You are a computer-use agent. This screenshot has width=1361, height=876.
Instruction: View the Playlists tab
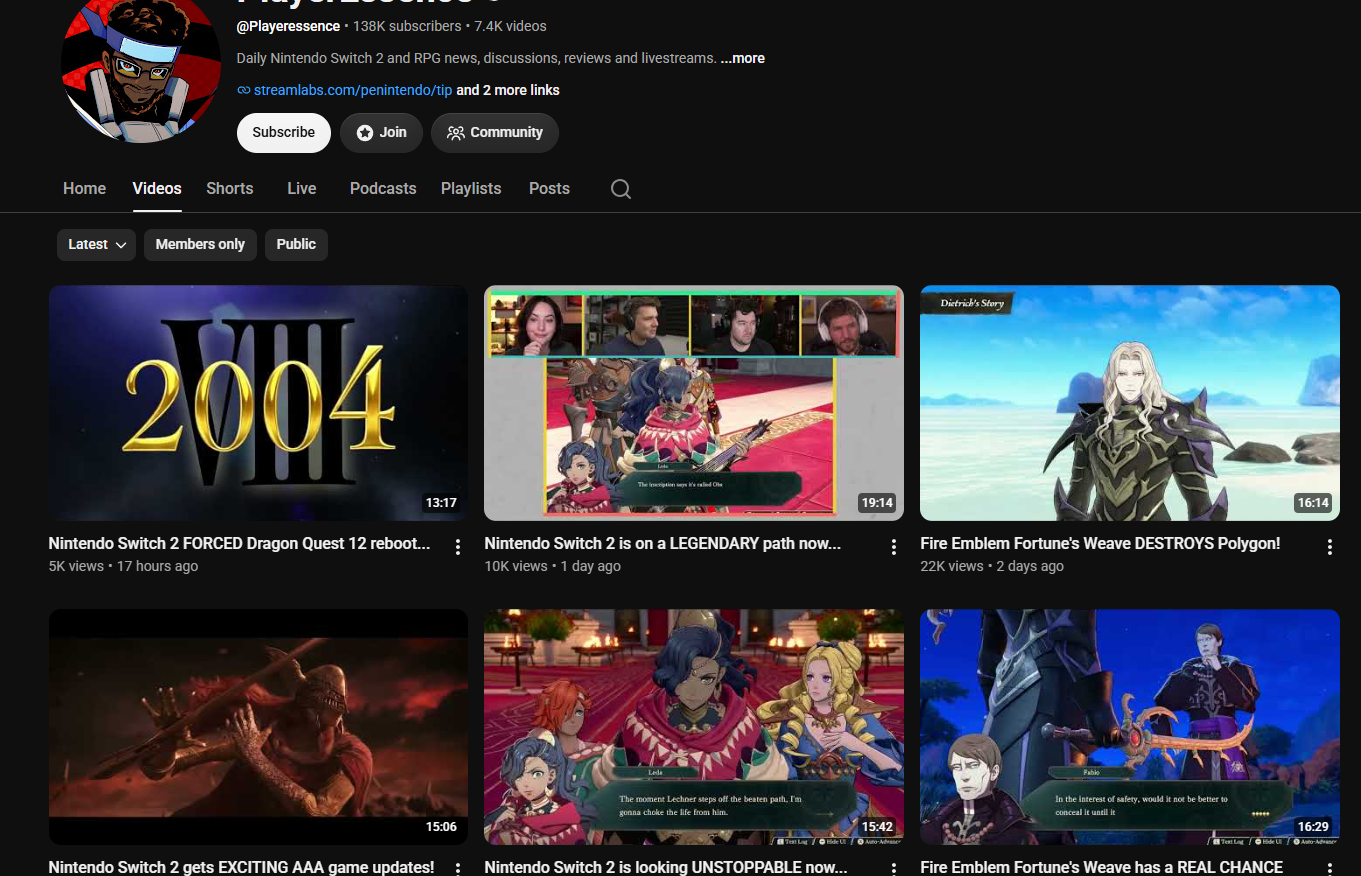pyautogui.click(x=471, y=188)
